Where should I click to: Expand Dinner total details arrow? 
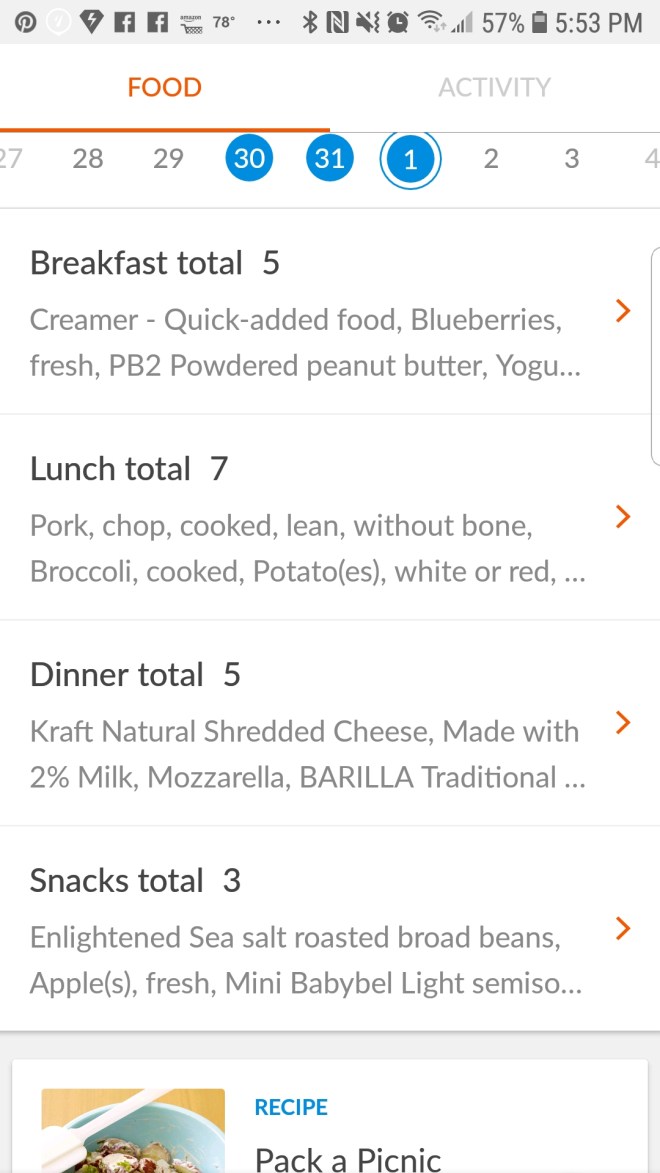click(x=623, y=722)
